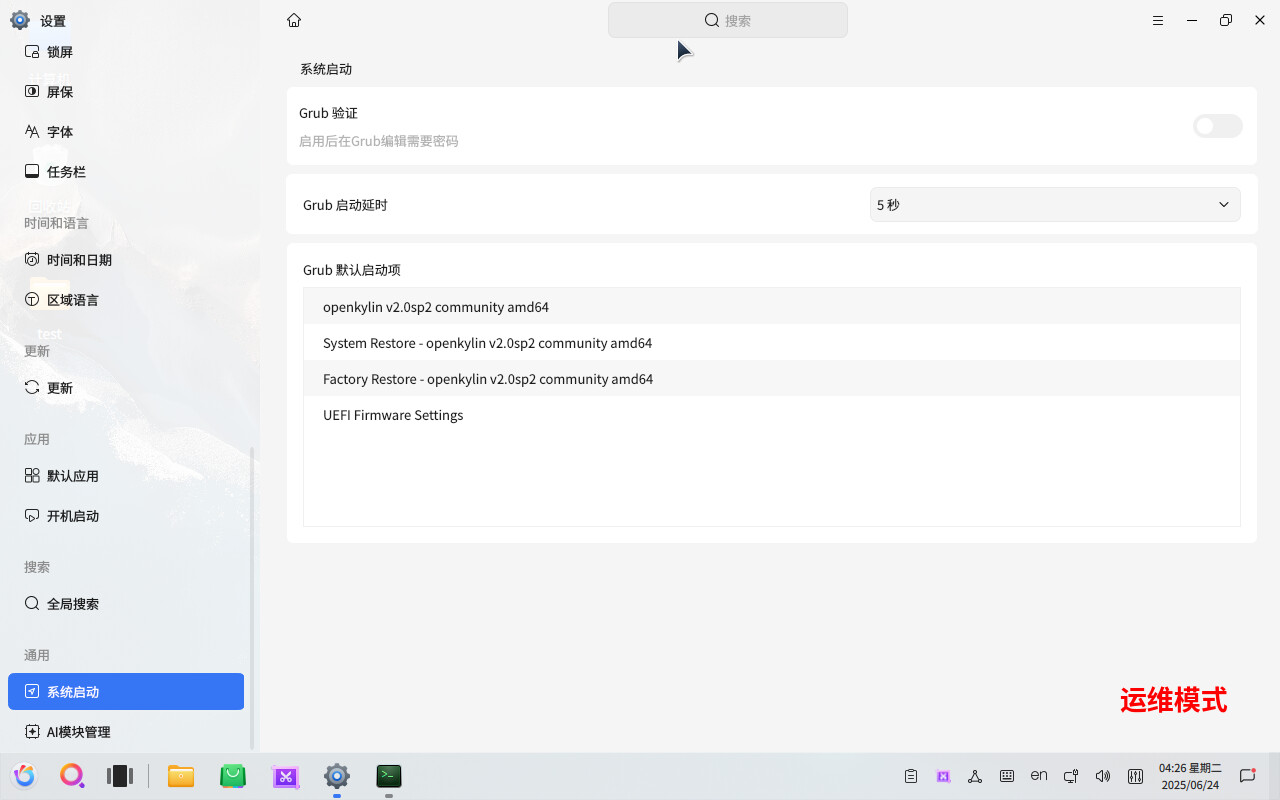Click the settings gear logo in title
Screen dimensions: 1280x800
[x=19, y=20]
